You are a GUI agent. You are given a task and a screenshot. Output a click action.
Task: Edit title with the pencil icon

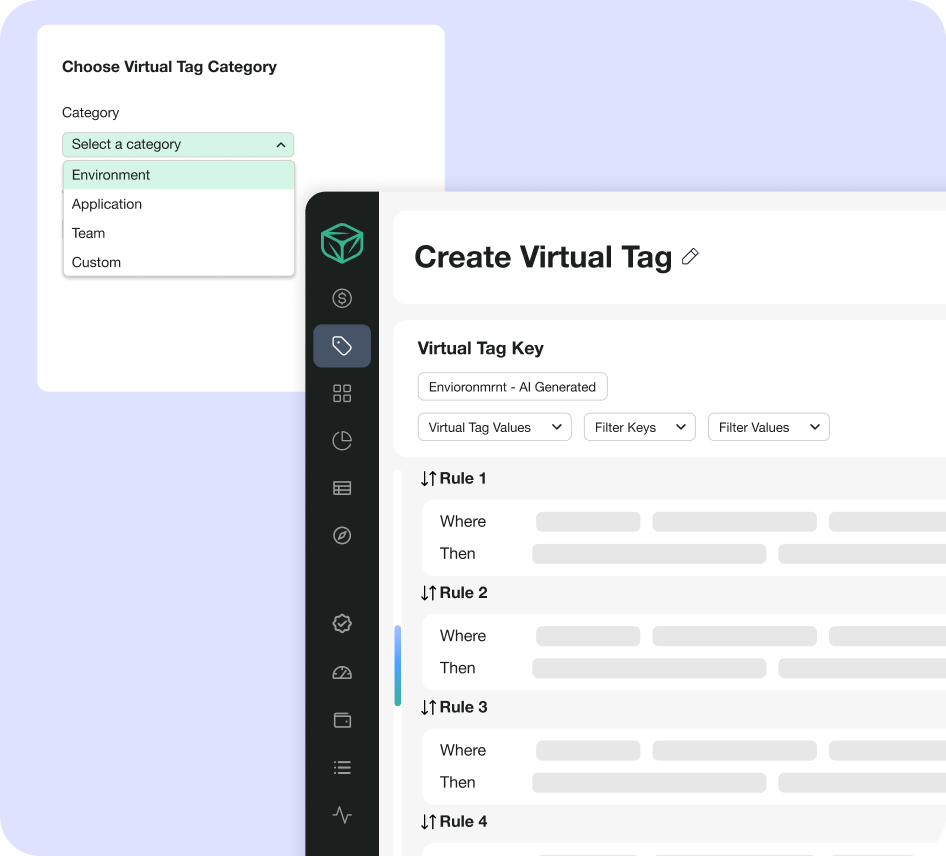pyautogui.click(x=690, y=257)
